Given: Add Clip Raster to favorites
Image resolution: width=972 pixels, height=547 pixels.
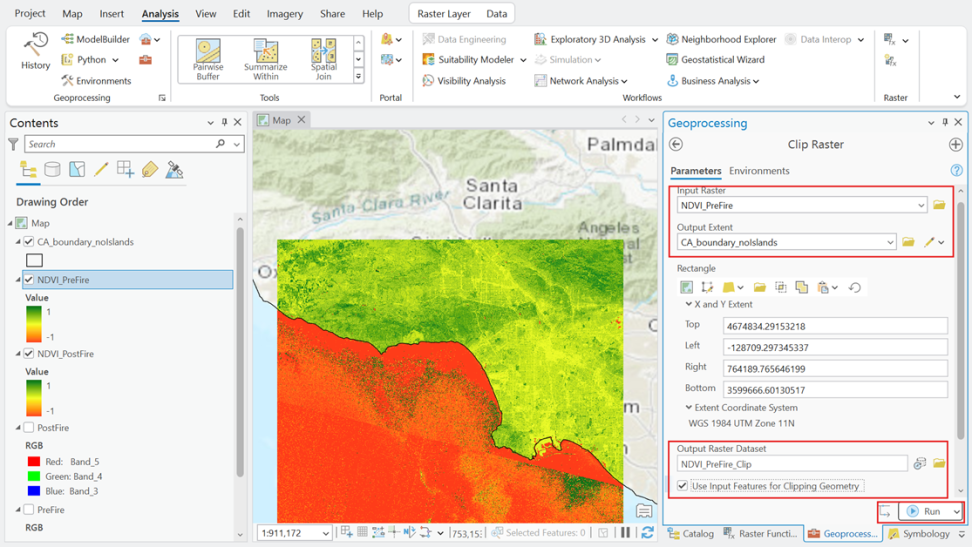Looking at the screenshot, I should (955, 145).
